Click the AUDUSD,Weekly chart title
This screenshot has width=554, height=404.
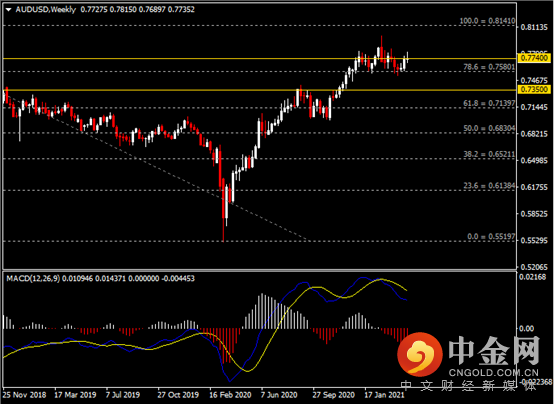coord(46,10)
